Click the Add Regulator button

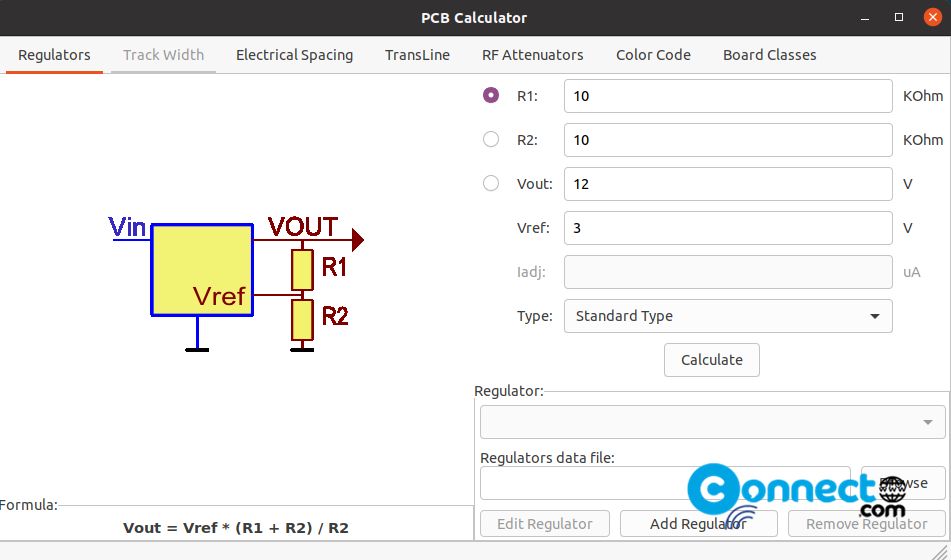(x=699, y=524)
